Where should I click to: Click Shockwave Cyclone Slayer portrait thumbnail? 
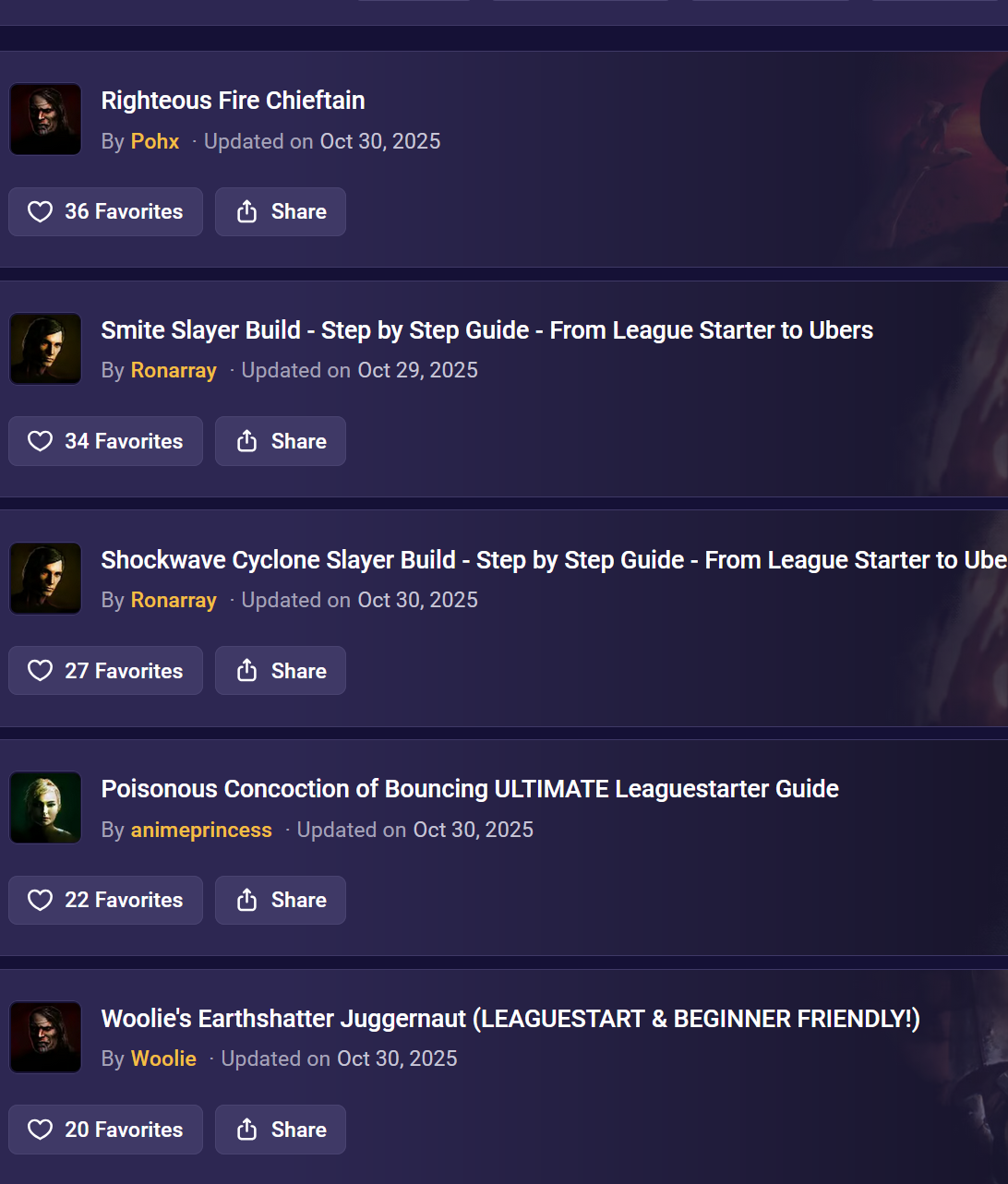45,579
